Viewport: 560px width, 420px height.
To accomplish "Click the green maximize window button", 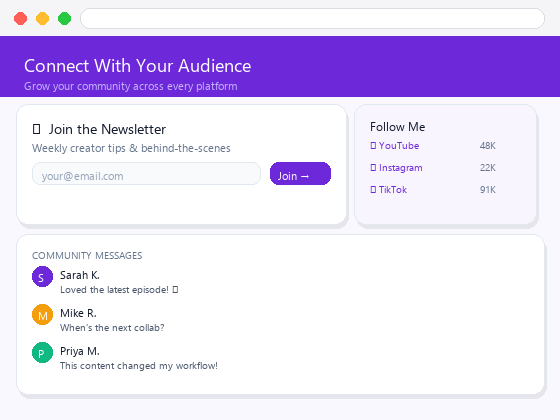I will click(x=65, y=19).
